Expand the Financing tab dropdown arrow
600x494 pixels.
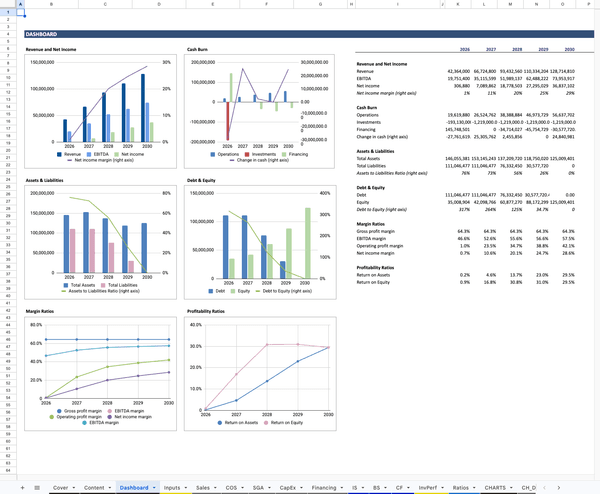coord(342,487)
